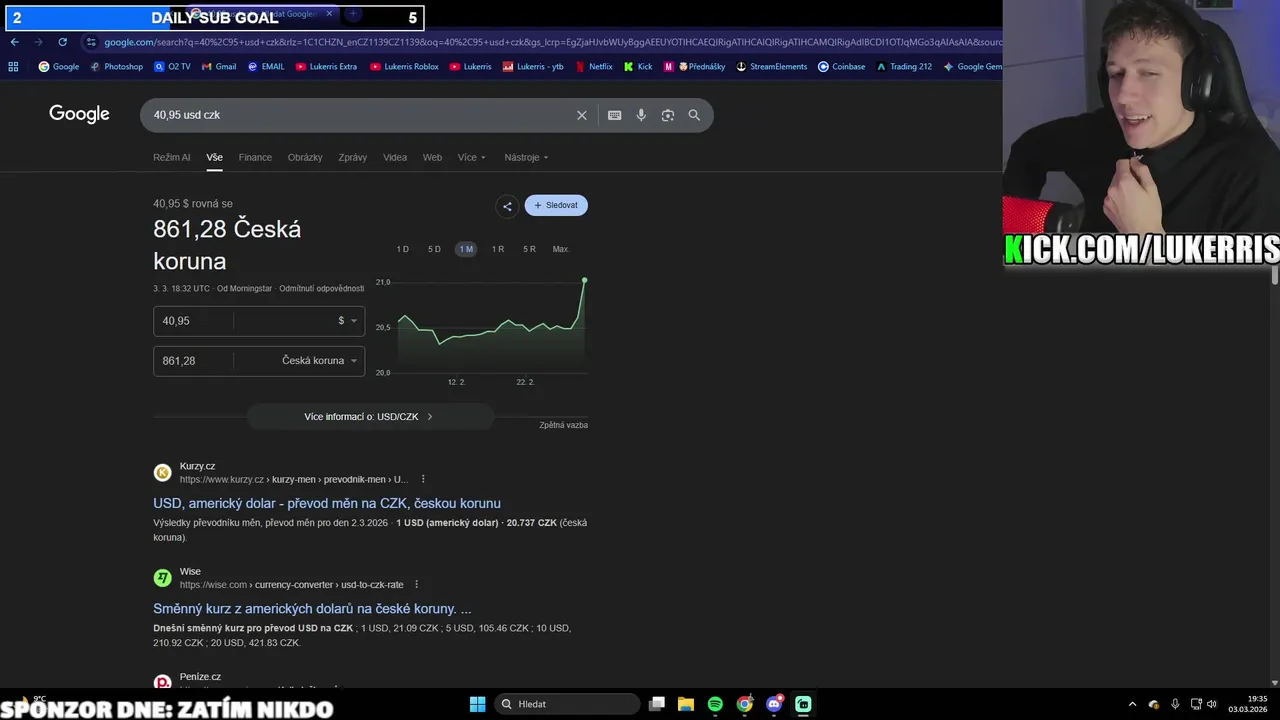Open Gmail bookmark
This screenshot has height=720, width=1280.
click(x=218, y=67)
